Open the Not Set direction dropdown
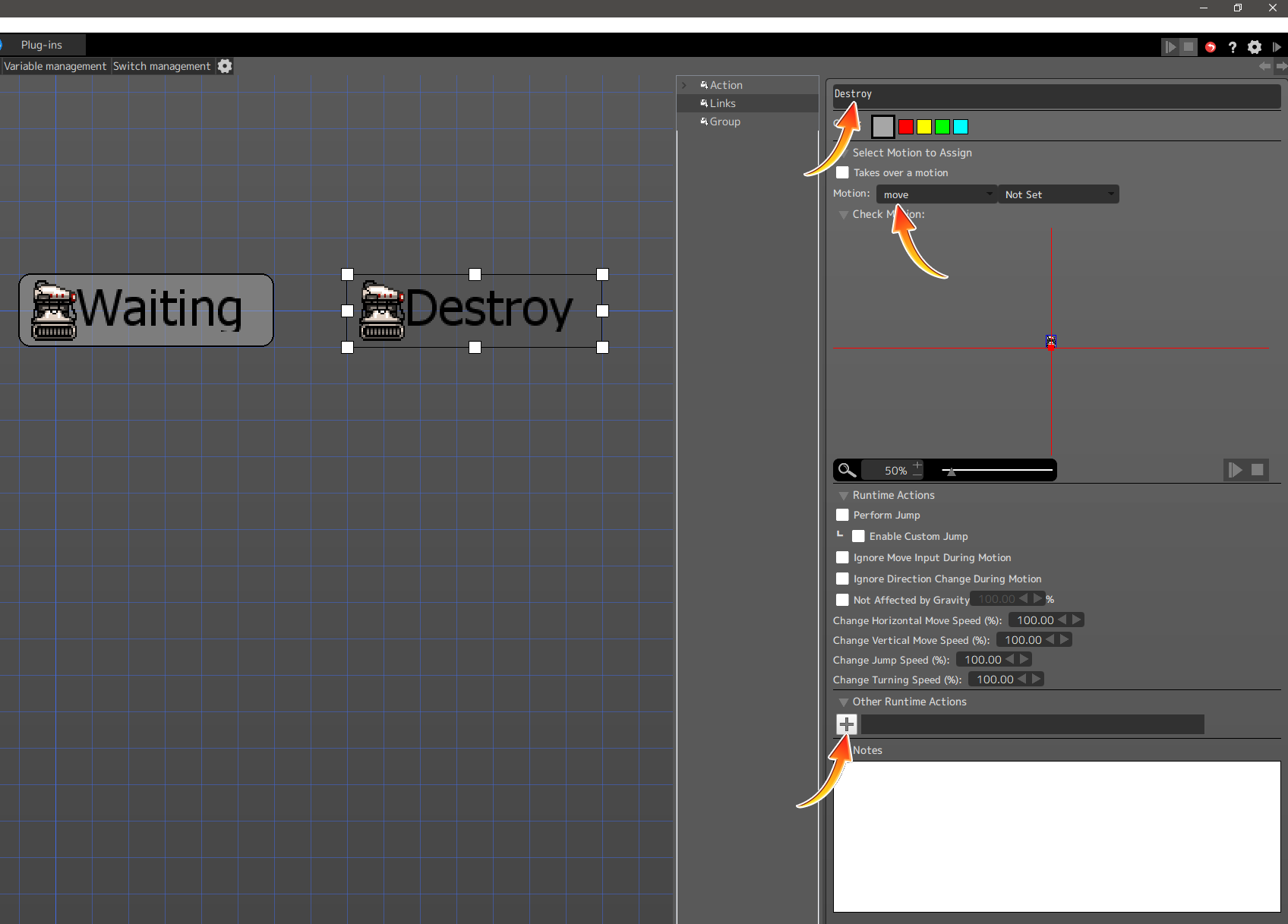 coord(1059,194)
